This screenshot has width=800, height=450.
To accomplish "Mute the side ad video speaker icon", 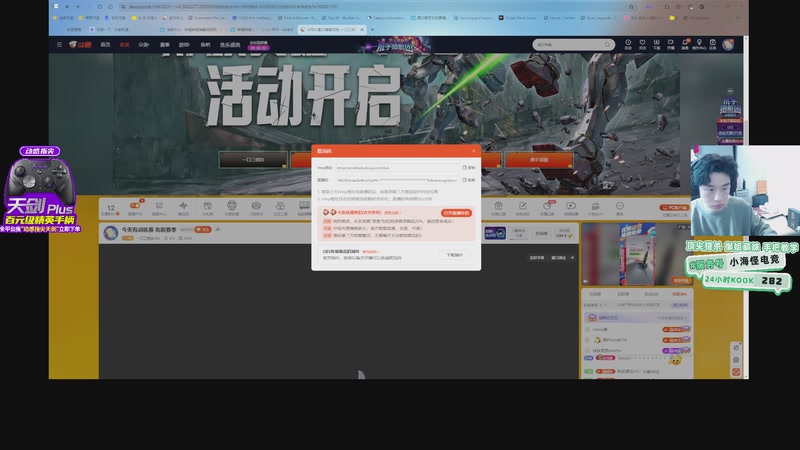I will click(x=586, y=281).
